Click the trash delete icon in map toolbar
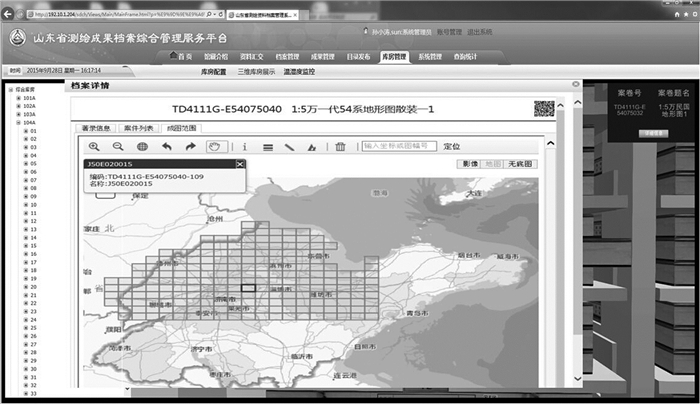The height and width of the screenshot is (404, 700). 340,146
